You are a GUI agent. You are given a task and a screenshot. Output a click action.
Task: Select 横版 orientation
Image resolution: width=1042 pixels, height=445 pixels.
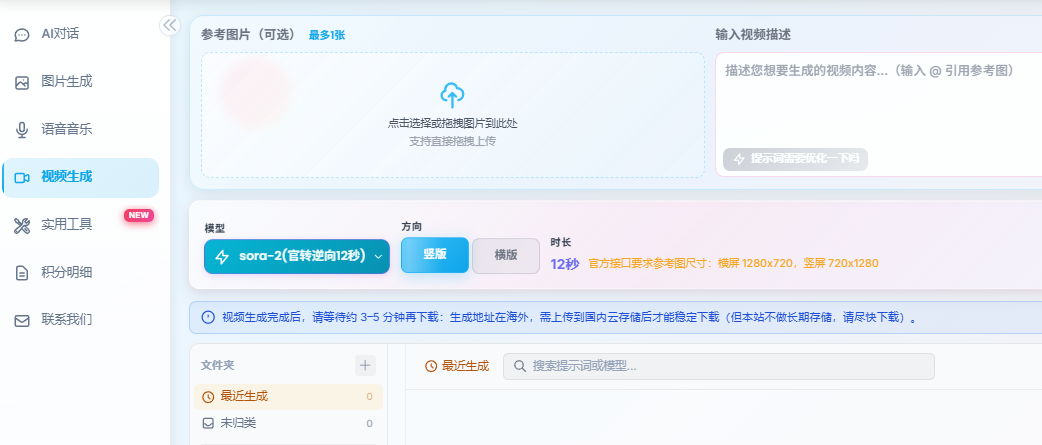pos(506,256)
